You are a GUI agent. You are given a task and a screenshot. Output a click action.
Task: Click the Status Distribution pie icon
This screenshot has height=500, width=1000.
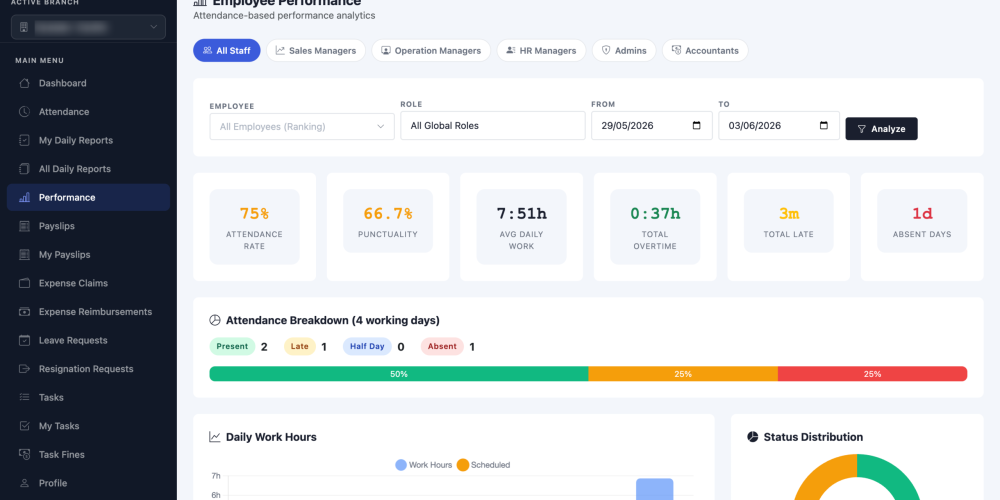[753, 437]
